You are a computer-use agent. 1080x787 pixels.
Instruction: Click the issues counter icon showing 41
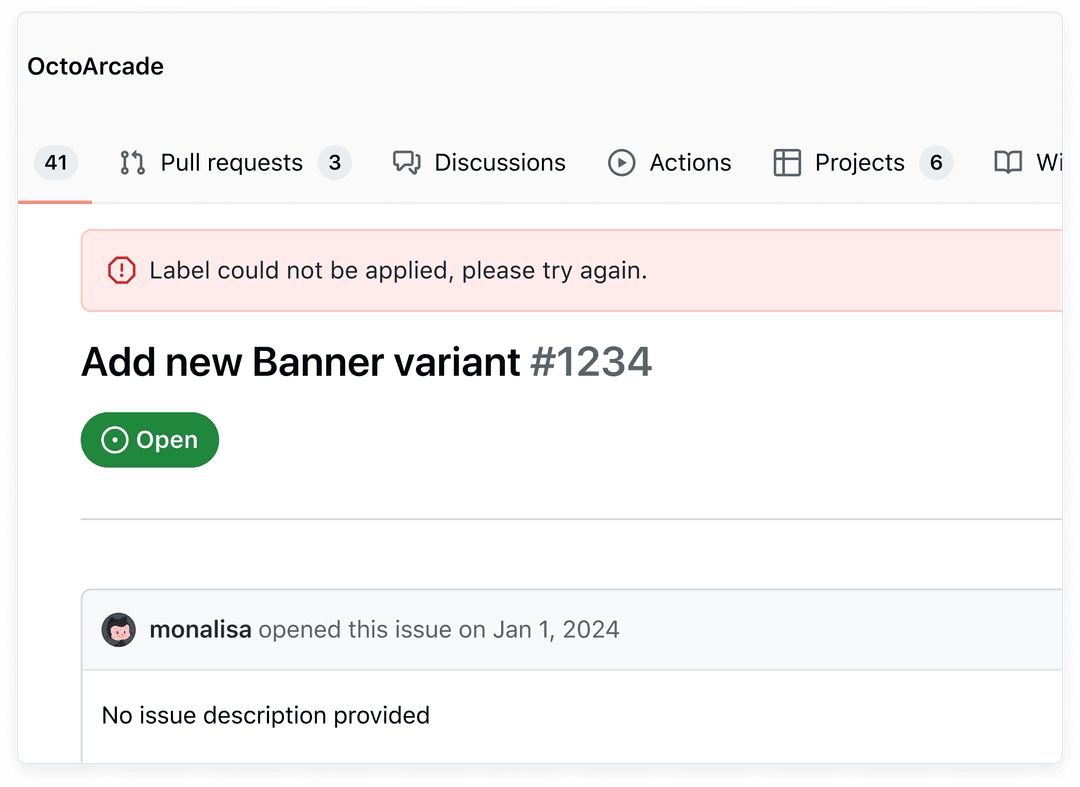(55, 162)
